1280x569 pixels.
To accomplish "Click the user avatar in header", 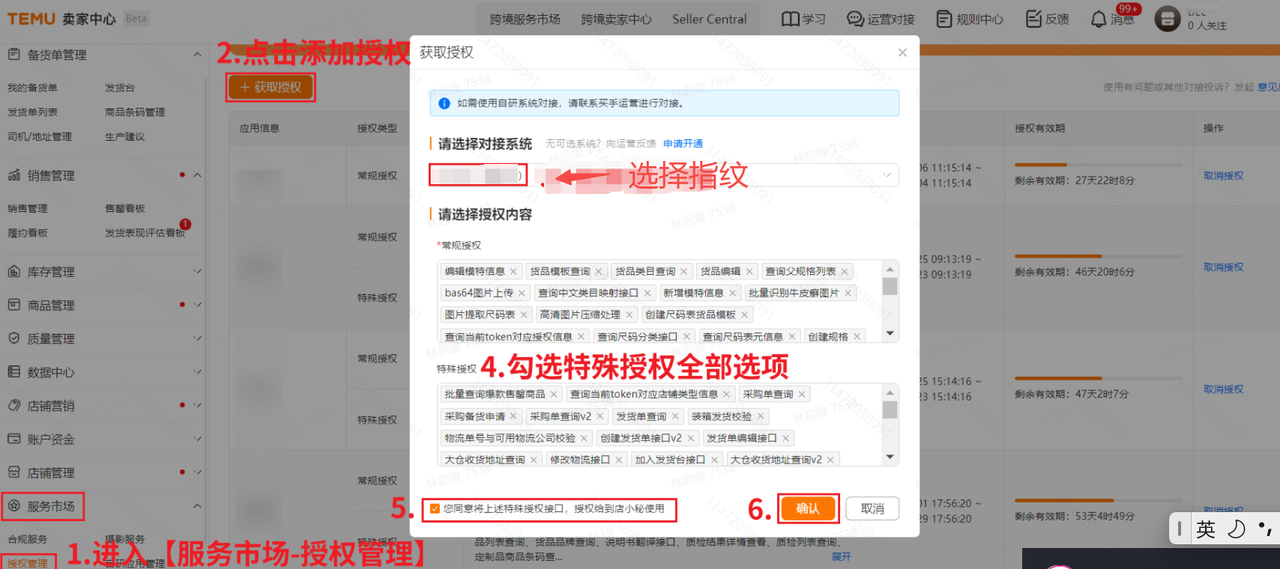I will coord(1167,19).
